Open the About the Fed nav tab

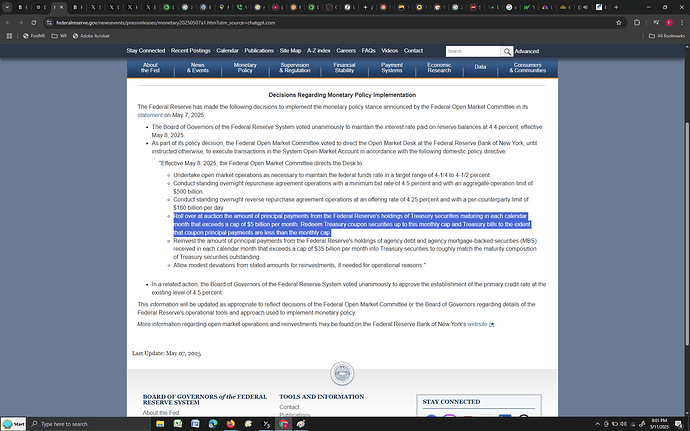click(150, 68)
